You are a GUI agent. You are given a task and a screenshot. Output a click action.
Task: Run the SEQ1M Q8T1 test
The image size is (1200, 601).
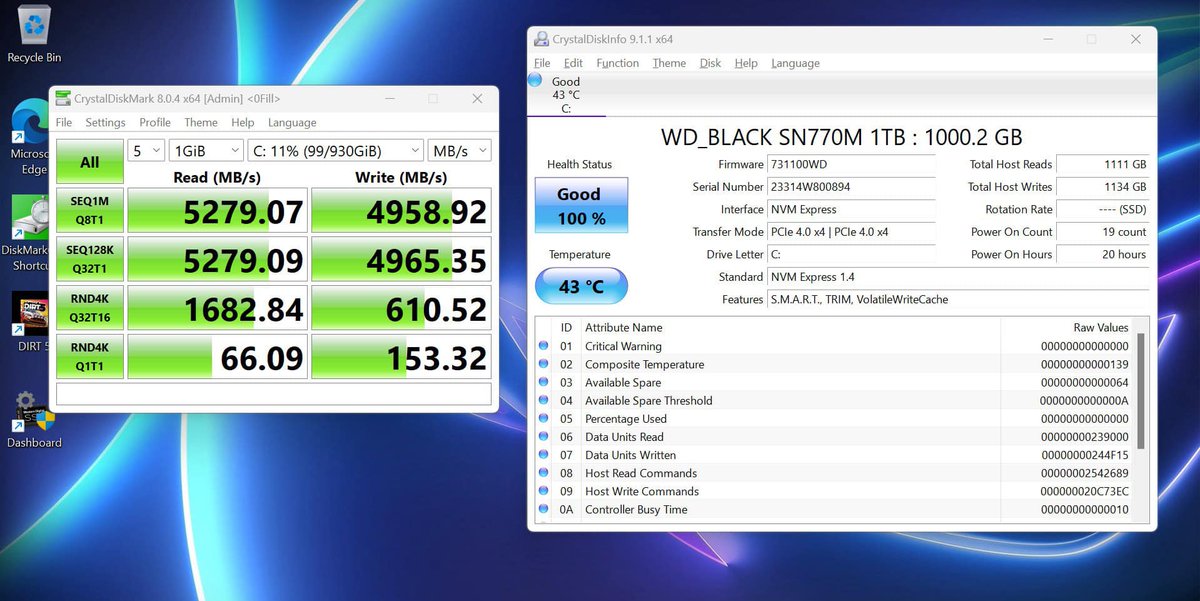click(x=90, y=211)
